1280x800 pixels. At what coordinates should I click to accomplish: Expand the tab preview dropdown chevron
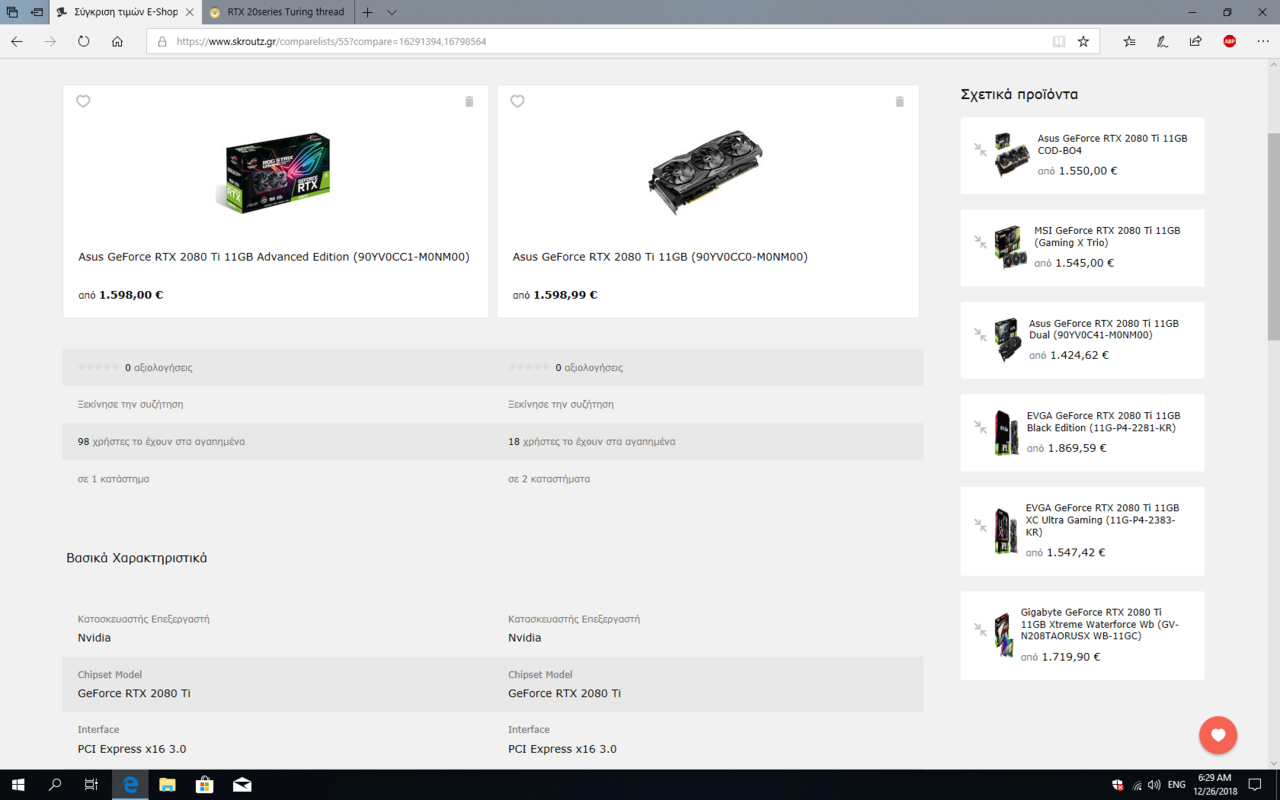point(392,12)
